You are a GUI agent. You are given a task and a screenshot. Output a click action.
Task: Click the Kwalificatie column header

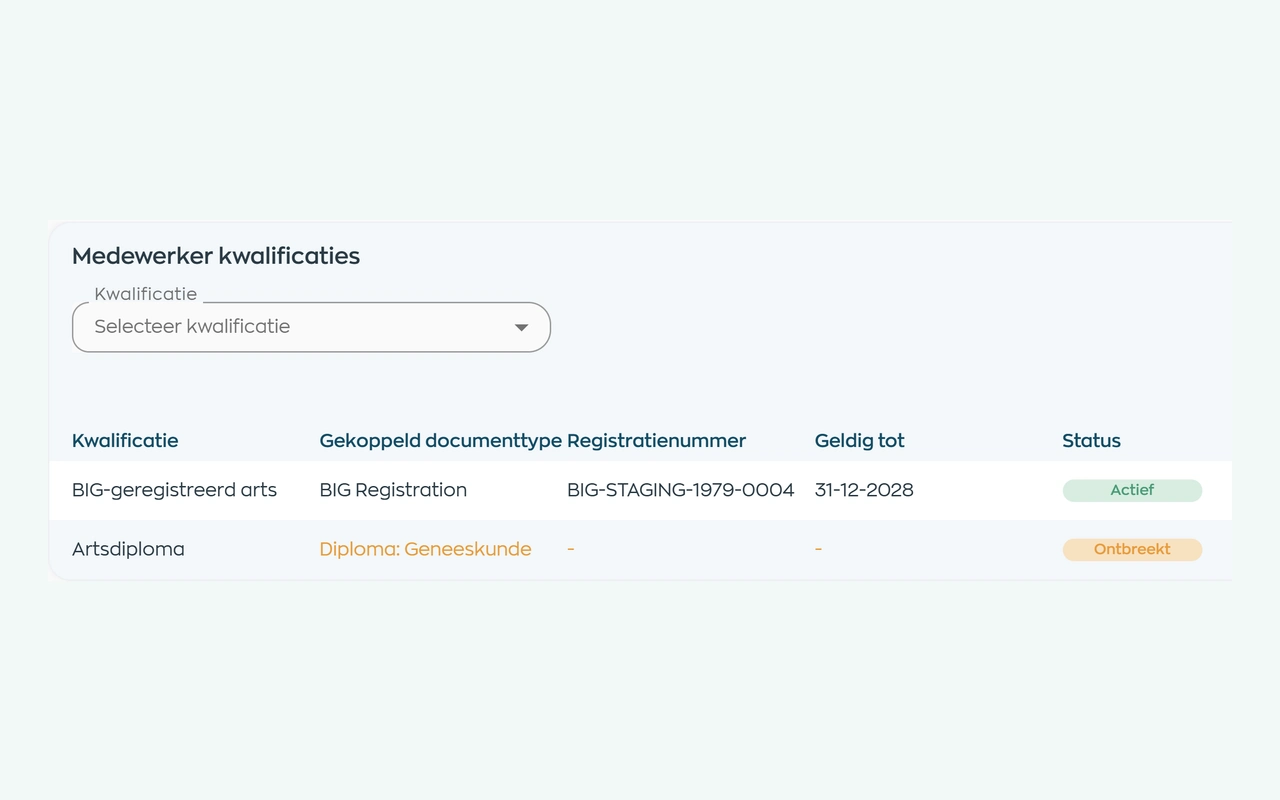click(x=125, y=441)
